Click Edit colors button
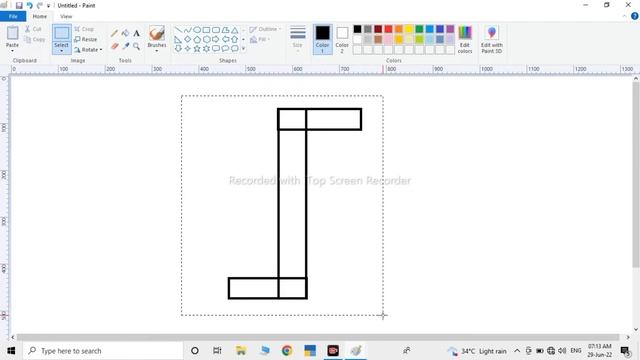This screenshot has width=640, height=360. coord(465,39)
